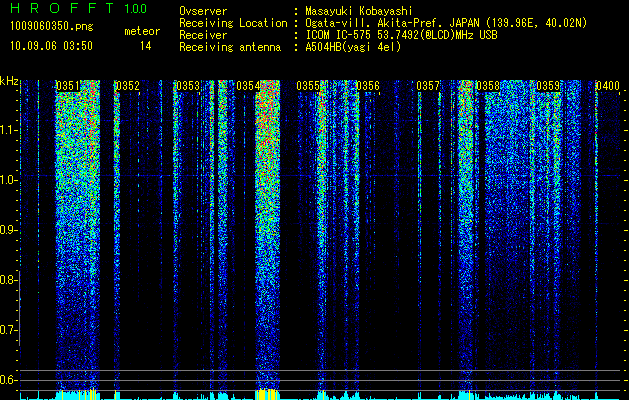
Task: Click the HROFFT 1.0.0 title text
Action: pyautogui.click(x=79, y=8)
